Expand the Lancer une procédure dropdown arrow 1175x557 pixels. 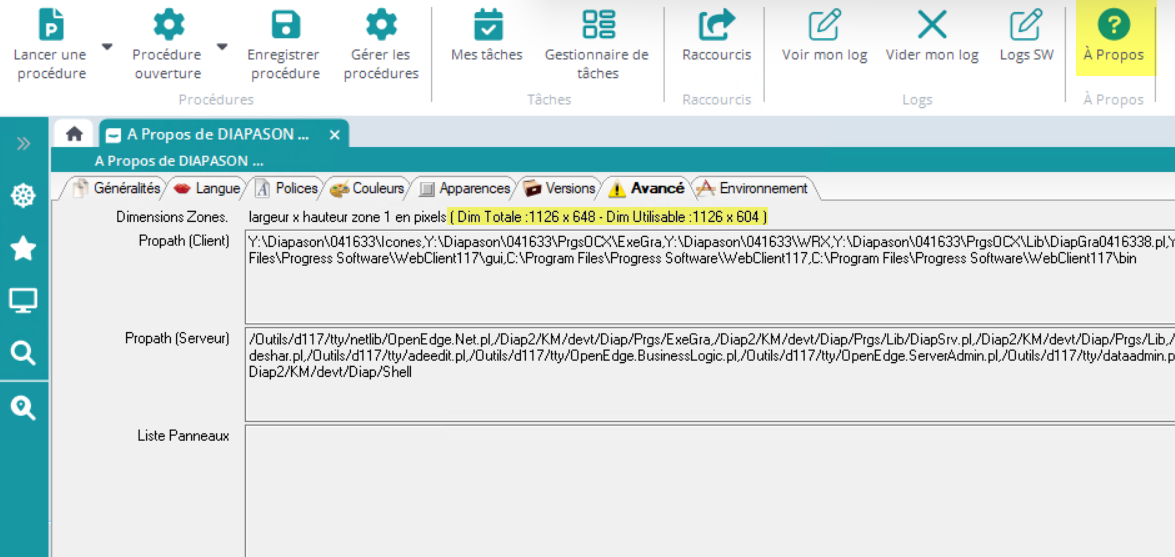(107, 47)
